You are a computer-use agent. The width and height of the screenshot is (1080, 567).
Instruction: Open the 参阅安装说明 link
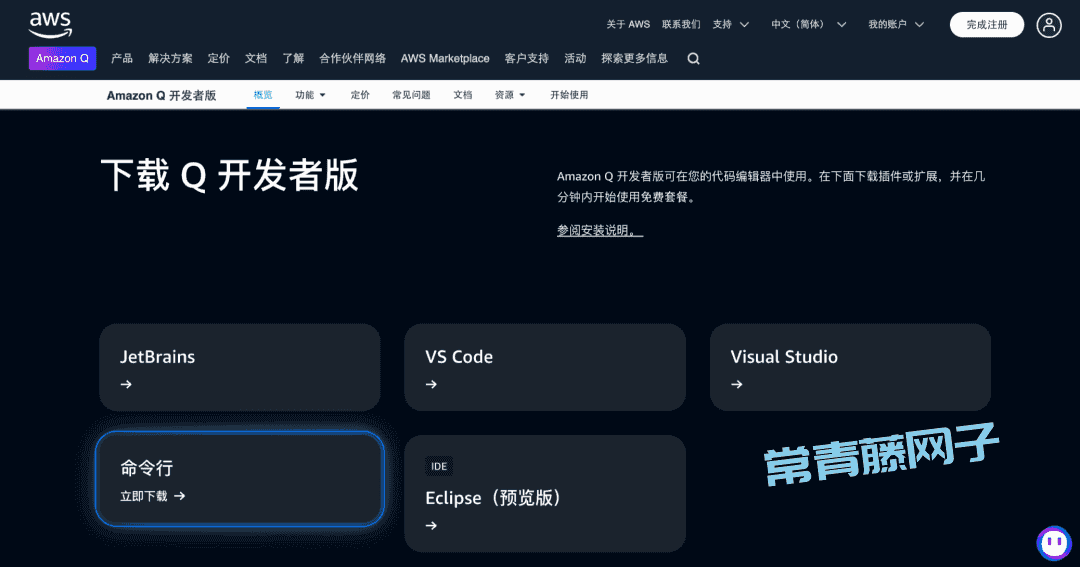[600, 231]
